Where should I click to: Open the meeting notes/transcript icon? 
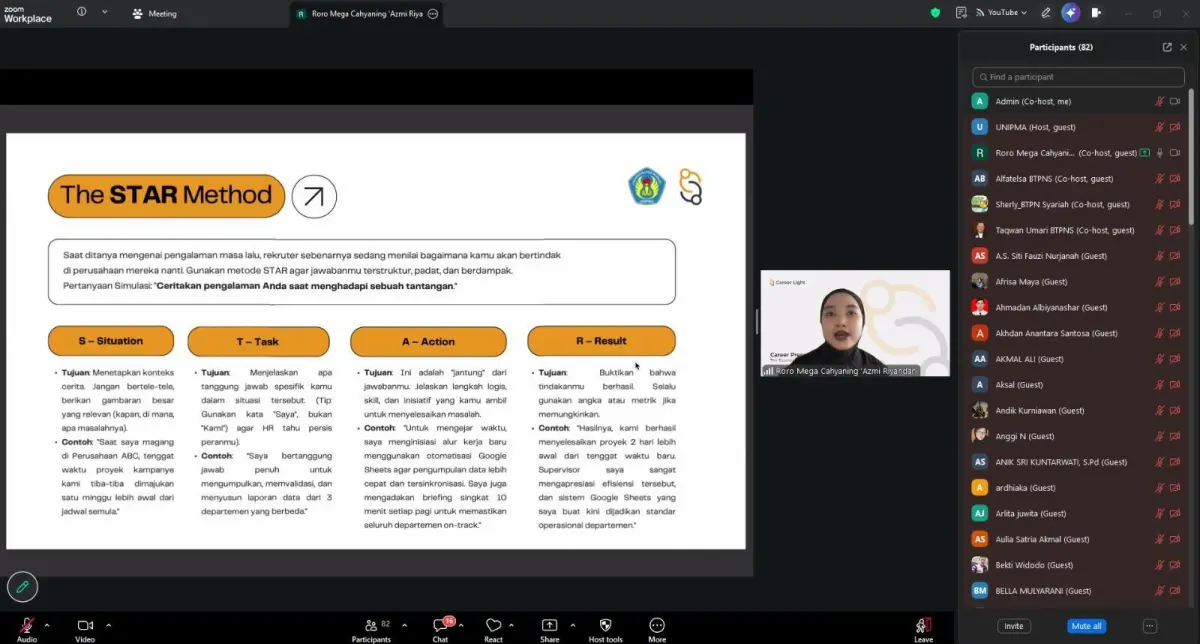[961, 13]
